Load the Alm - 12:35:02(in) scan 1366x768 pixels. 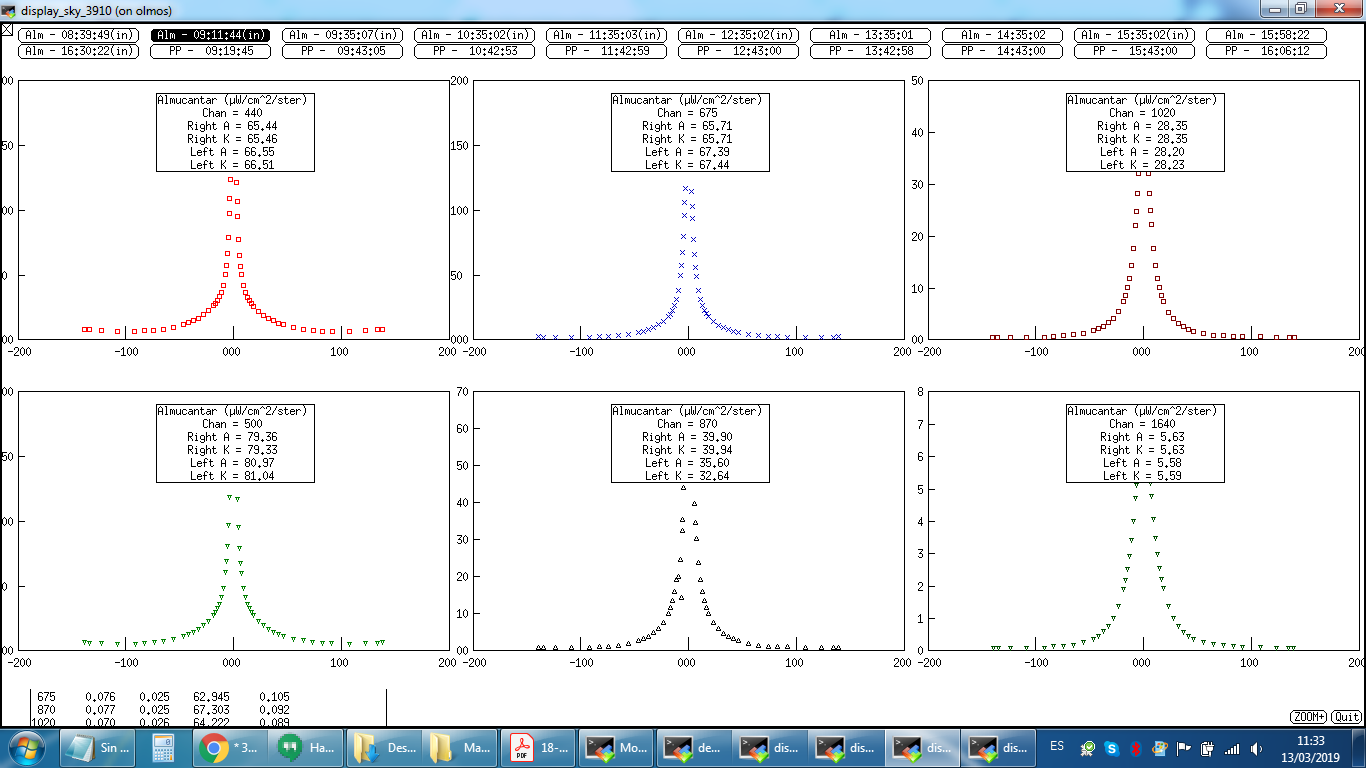(738, 35)
